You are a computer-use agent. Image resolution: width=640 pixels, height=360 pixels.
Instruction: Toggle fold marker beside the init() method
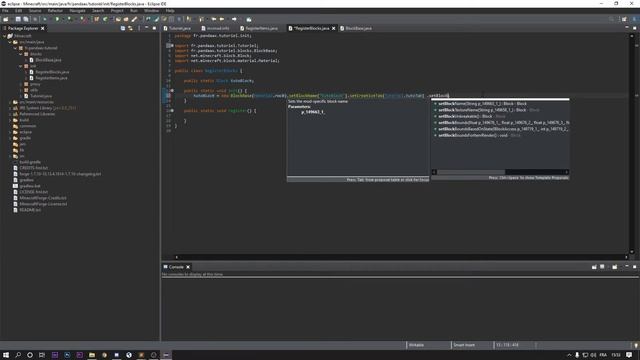click(x=172, y=91)
